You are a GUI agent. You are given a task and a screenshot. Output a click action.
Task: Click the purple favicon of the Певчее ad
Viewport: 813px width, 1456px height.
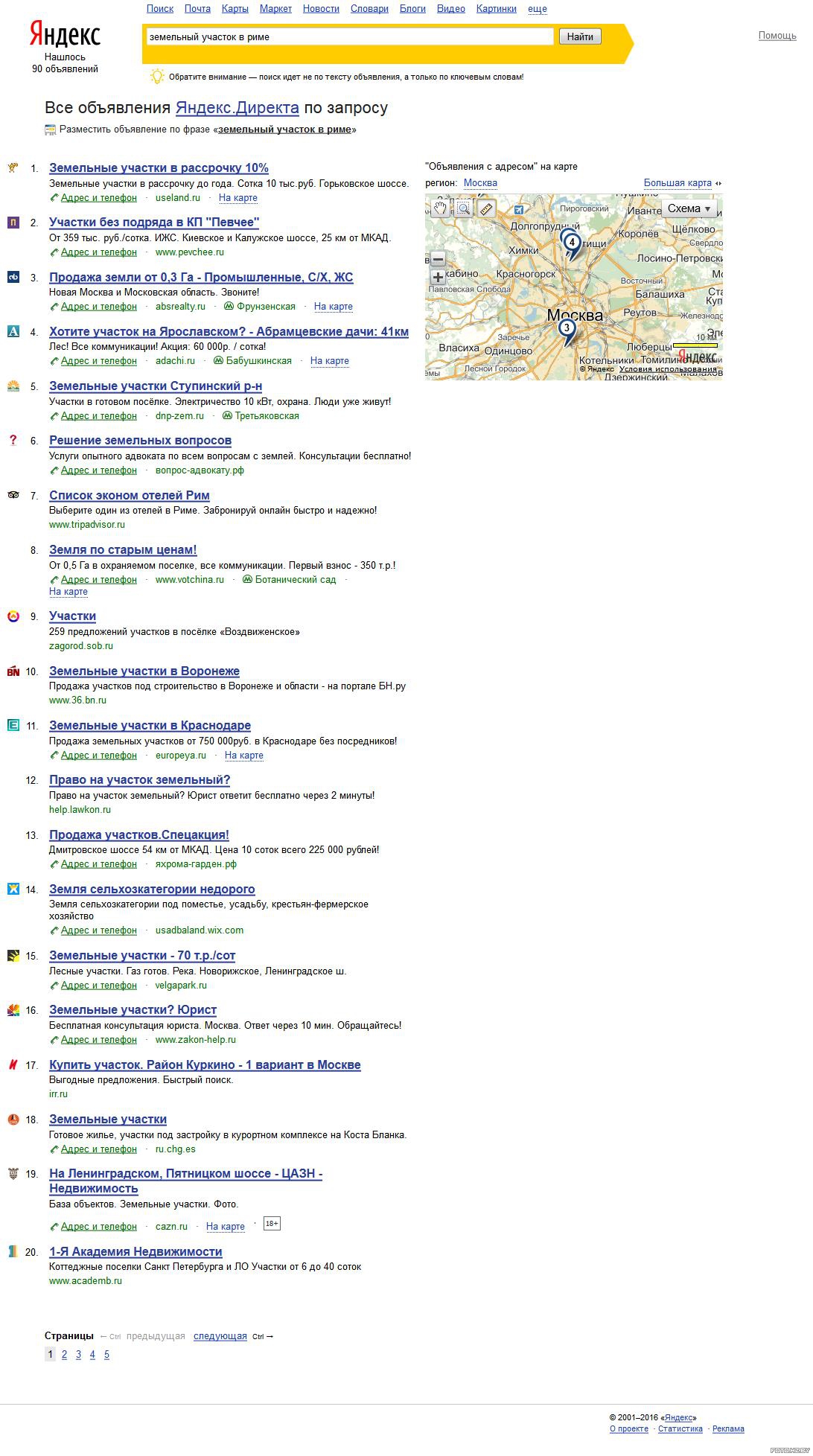click(x=13, y=222)
